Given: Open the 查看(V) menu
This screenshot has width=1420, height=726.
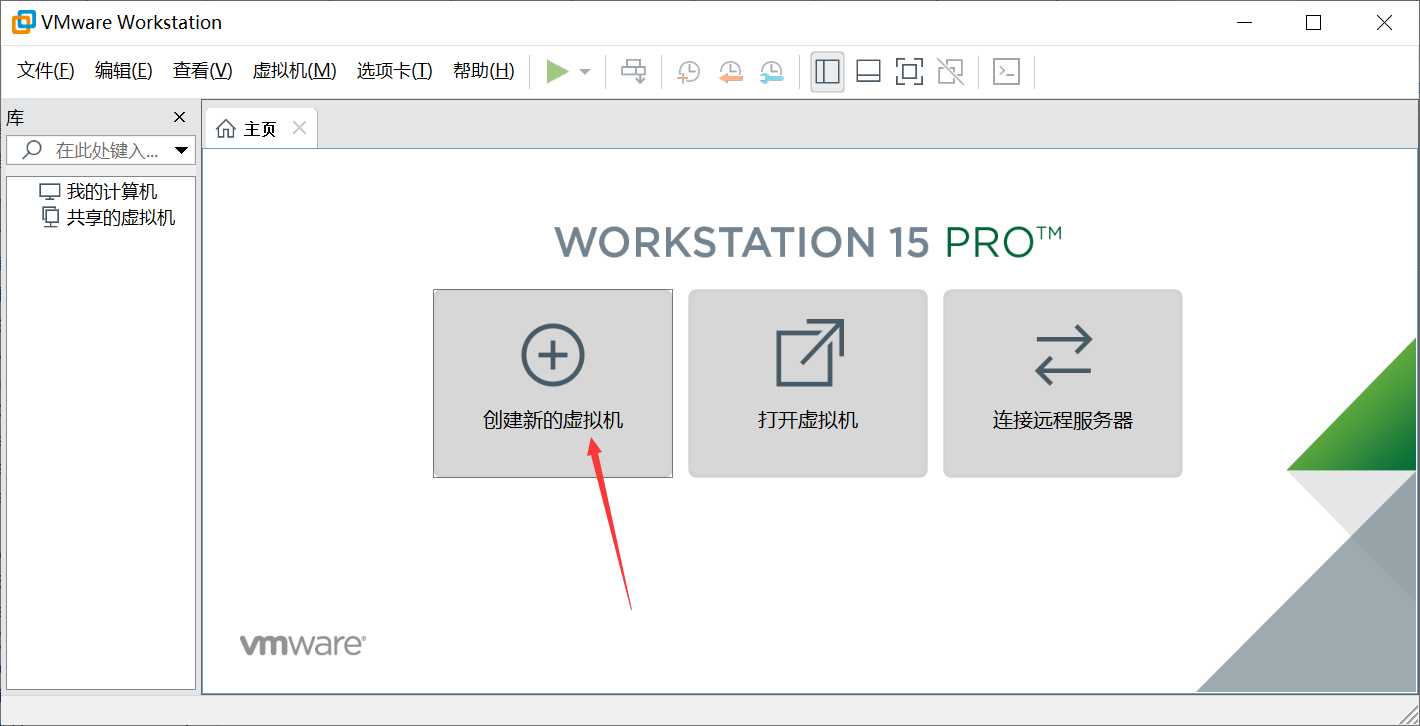Looking at the screenshot, I should click(202, 71).
